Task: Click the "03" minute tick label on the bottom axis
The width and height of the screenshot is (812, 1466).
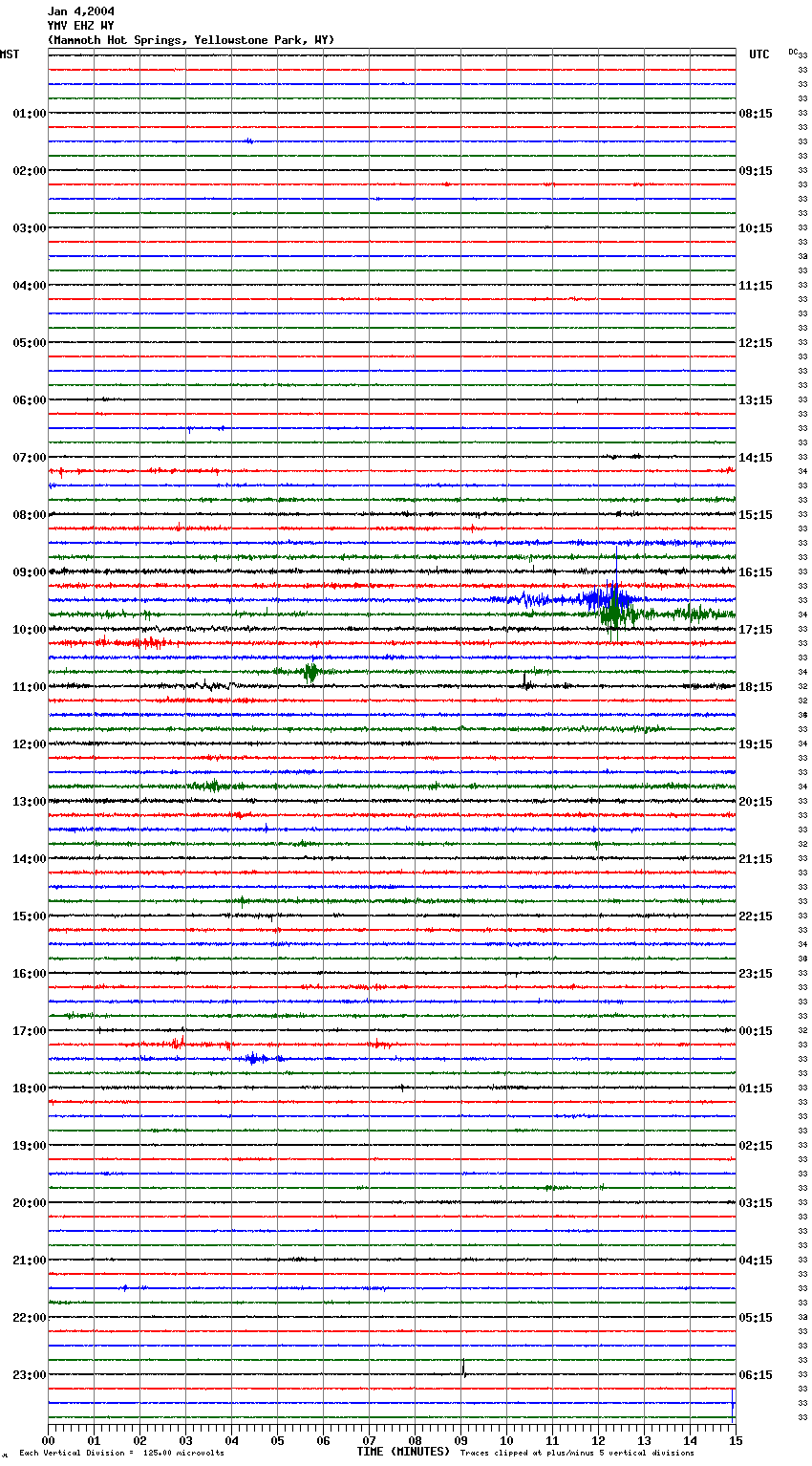Action: click(x=185, y=1439)
